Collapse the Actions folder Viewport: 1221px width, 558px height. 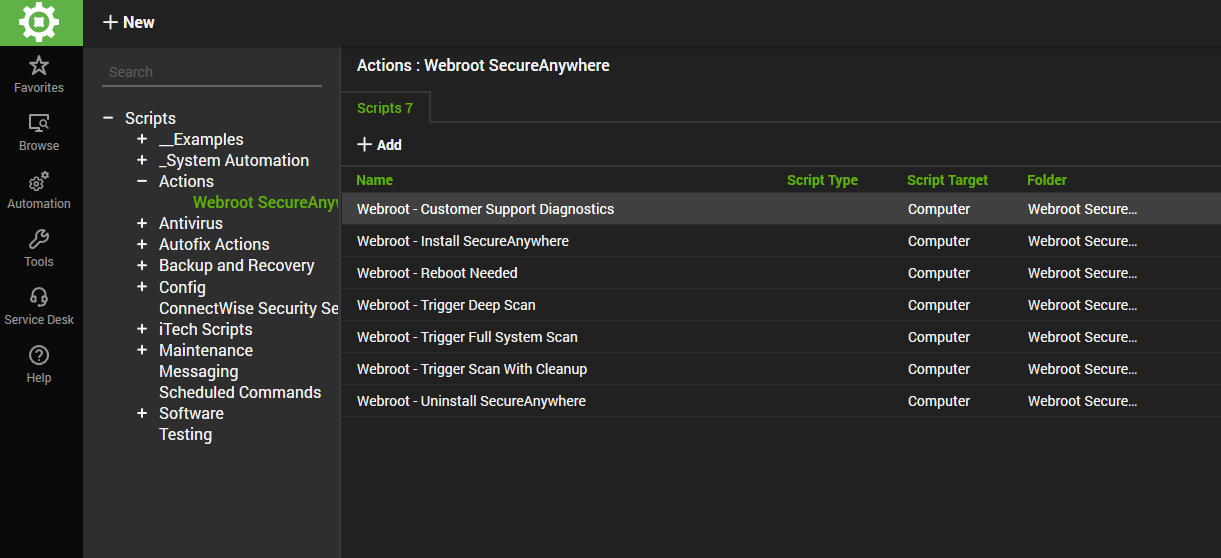(x=142, y=181)
